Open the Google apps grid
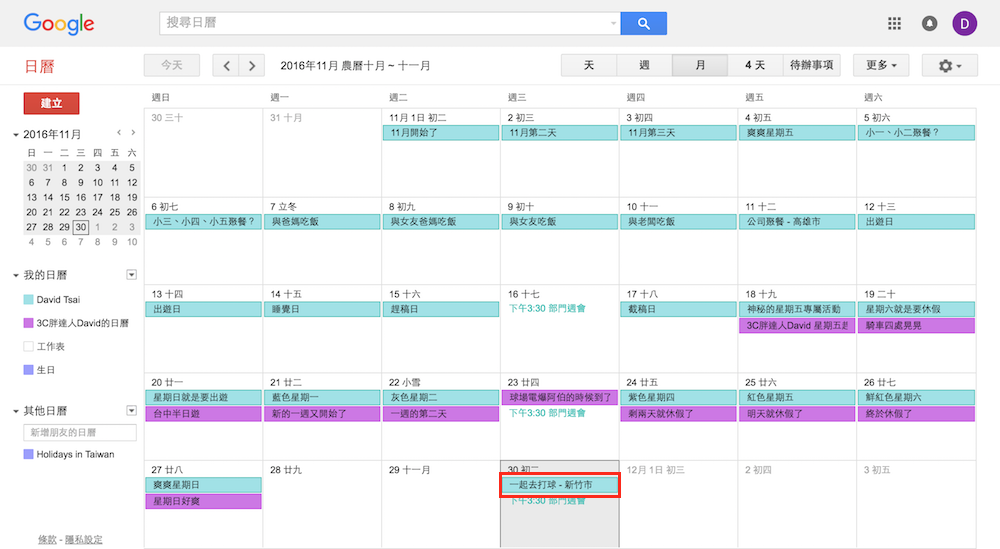The height and width of the screenshot is (549, 1000). coord(894,23)
